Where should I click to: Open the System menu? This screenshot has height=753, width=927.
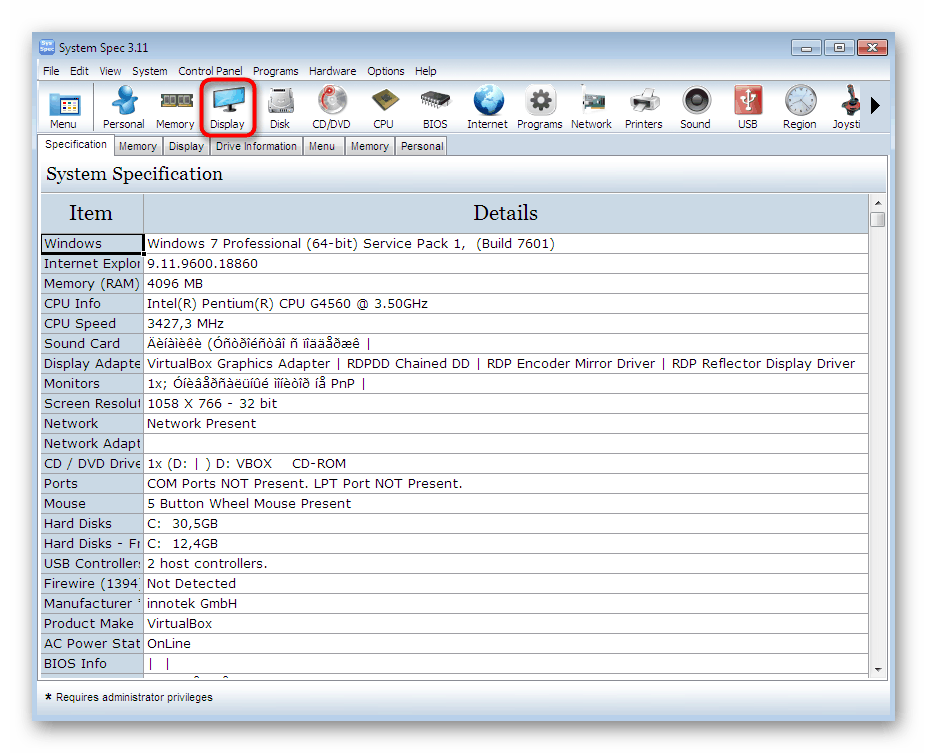tap(150, 71)
